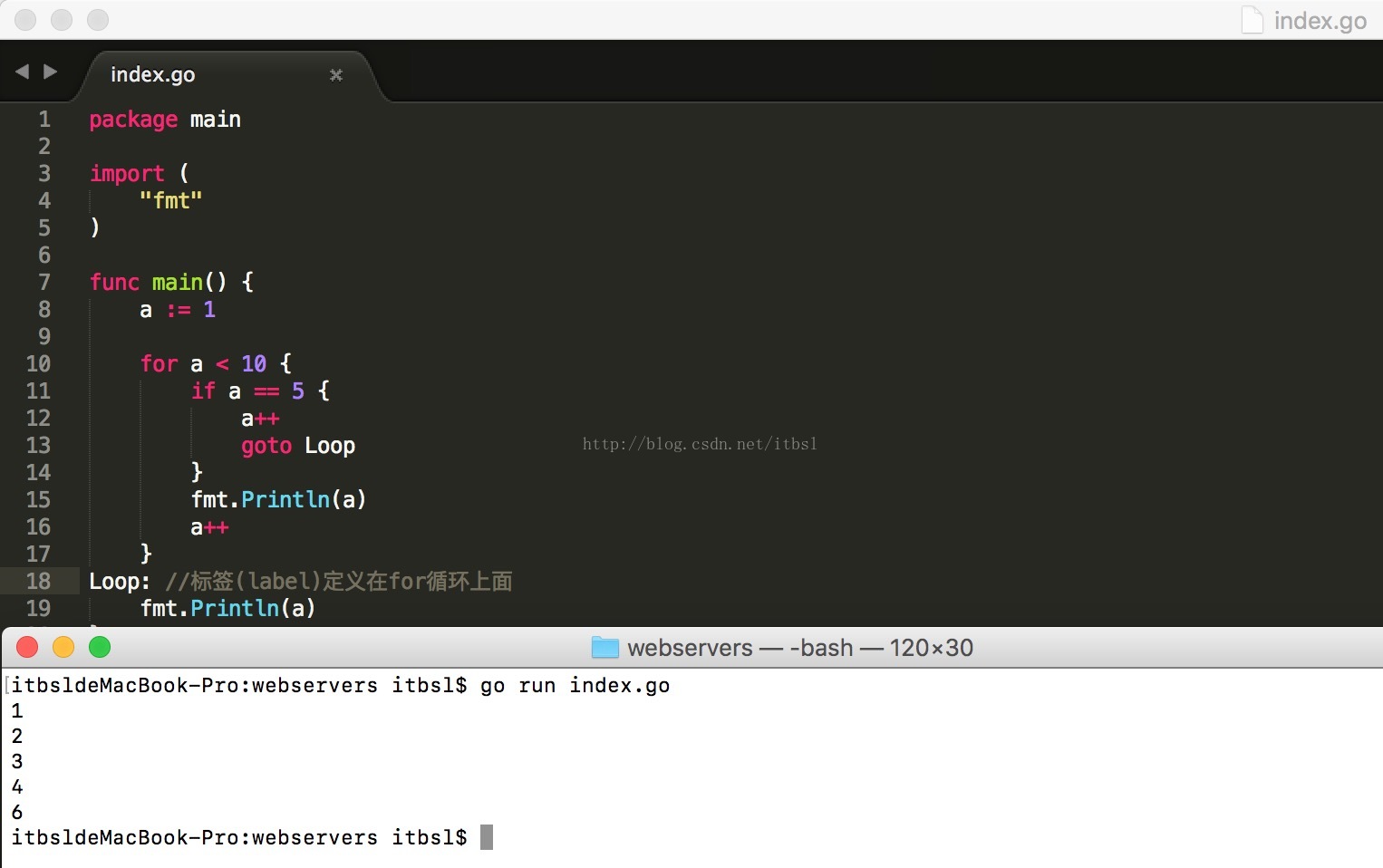Click the editor window's gray minimize button
Screen dimensions: 1383x868
tap(62, 20)
